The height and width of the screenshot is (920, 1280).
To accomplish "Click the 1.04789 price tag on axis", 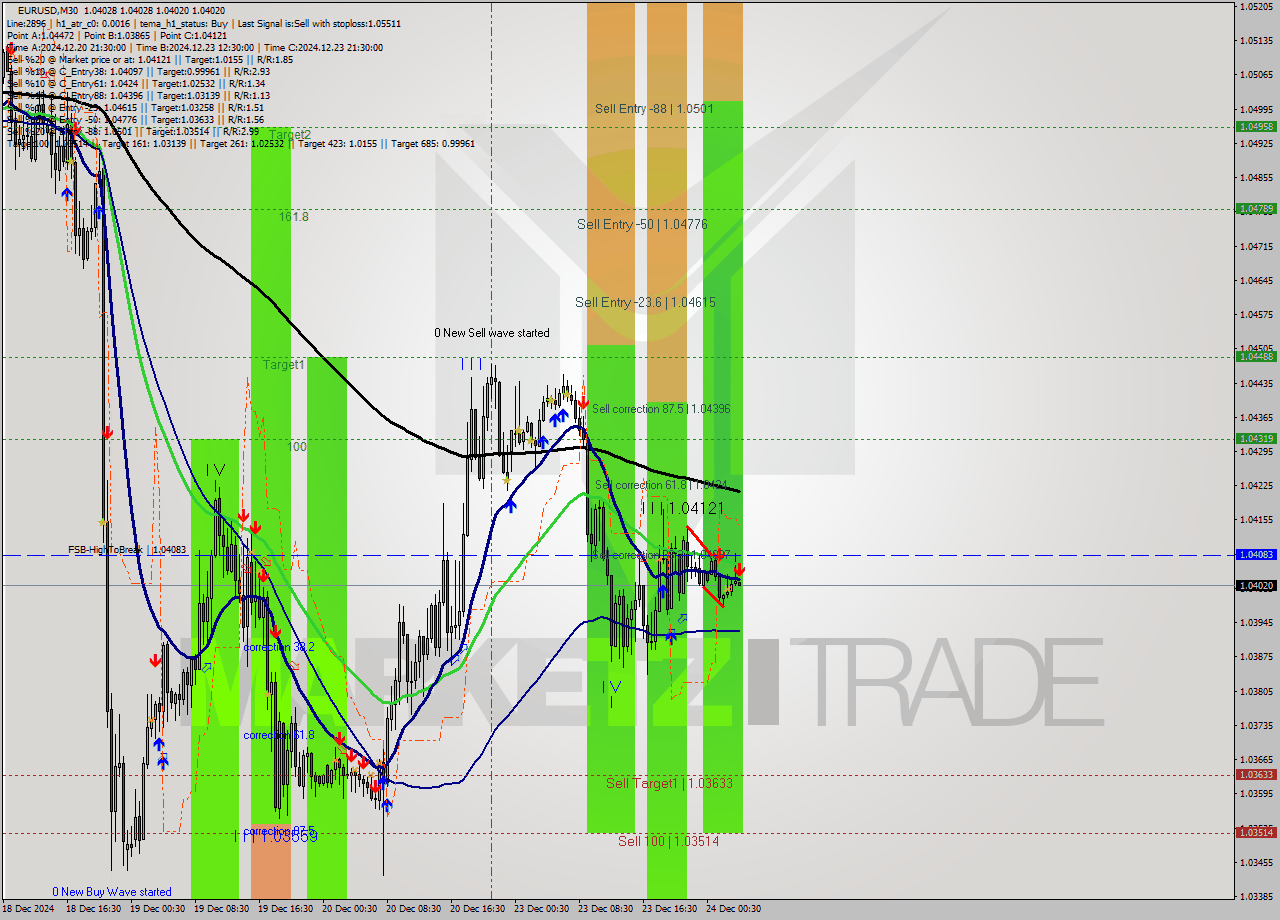I will [1256, 209].
